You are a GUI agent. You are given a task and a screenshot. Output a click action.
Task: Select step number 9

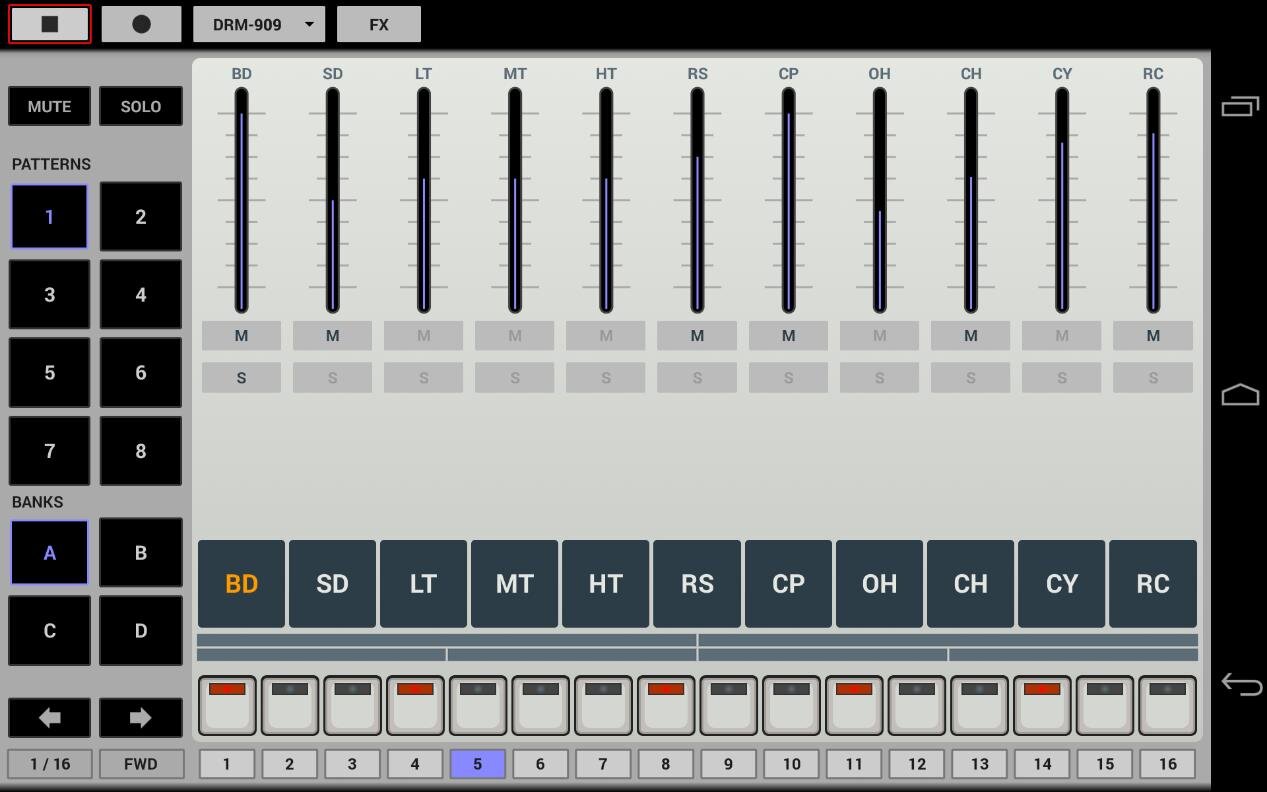pyautogui.click(x=728, y=764)
